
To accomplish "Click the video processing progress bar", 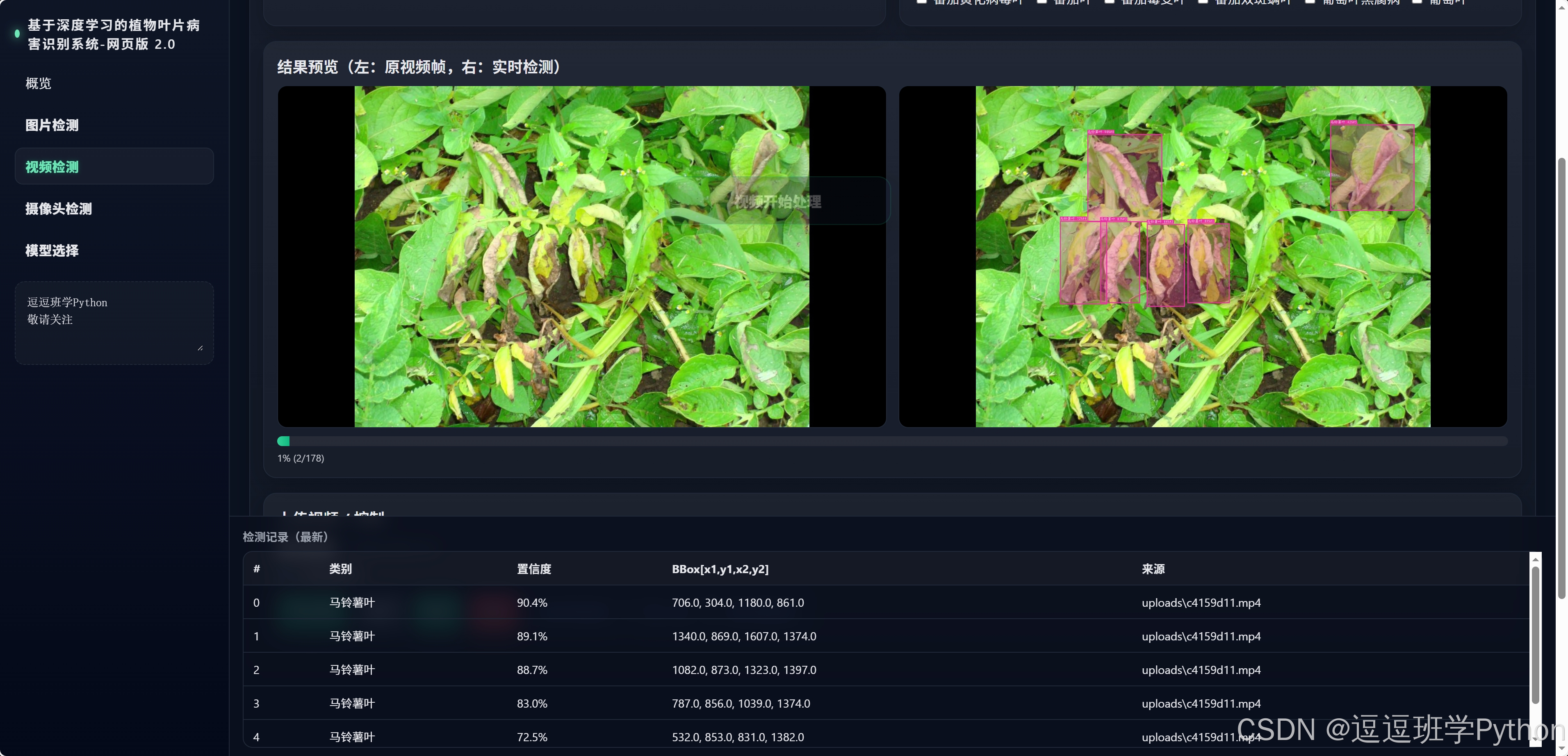I will coord(892,441).
